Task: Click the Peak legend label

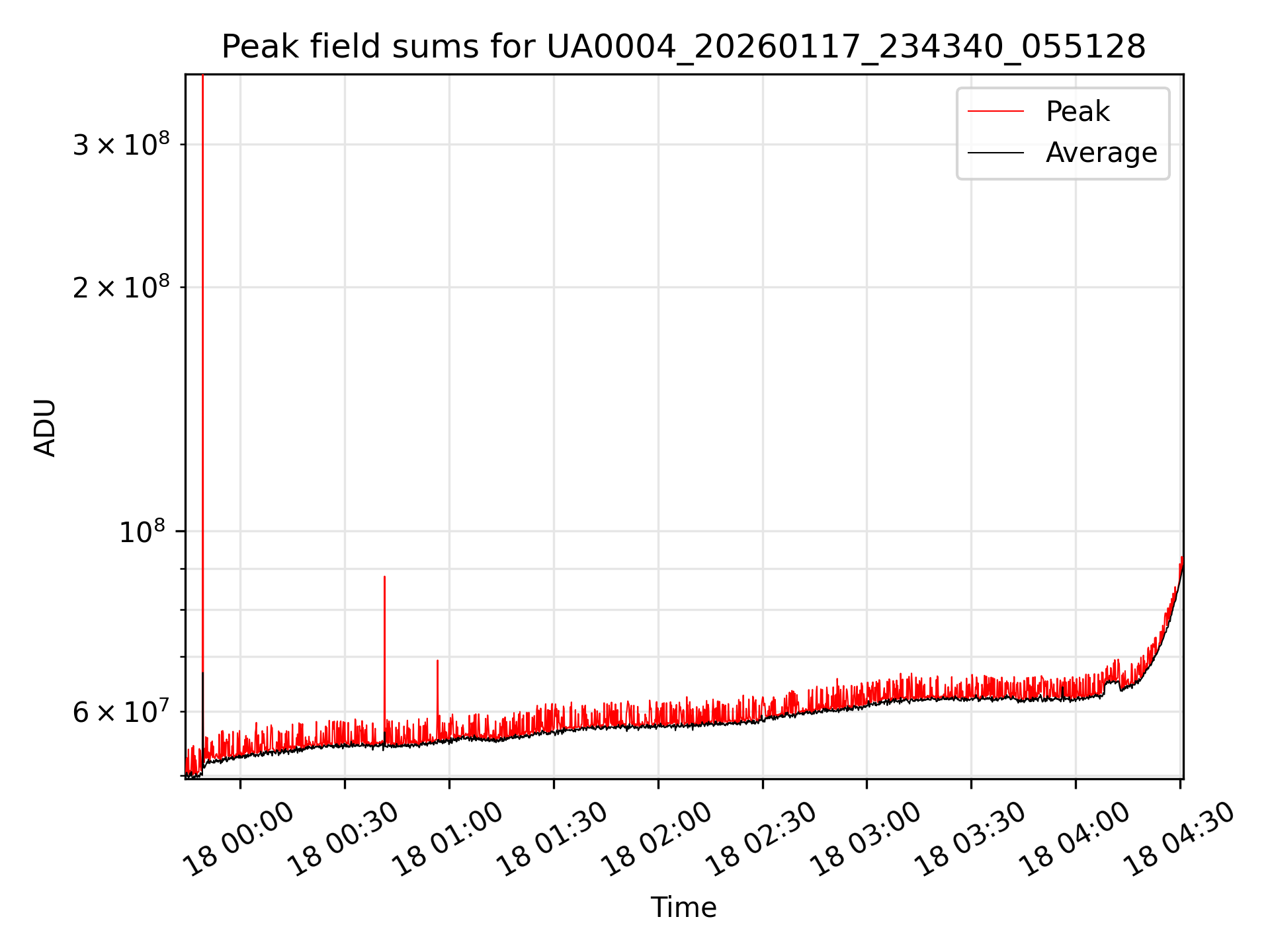Action: coord(1077,112)
